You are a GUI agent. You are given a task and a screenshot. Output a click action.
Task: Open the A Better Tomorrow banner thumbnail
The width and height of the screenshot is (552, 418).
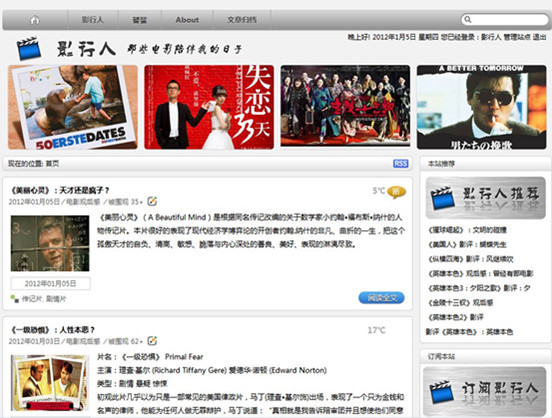tap(482, 107)
